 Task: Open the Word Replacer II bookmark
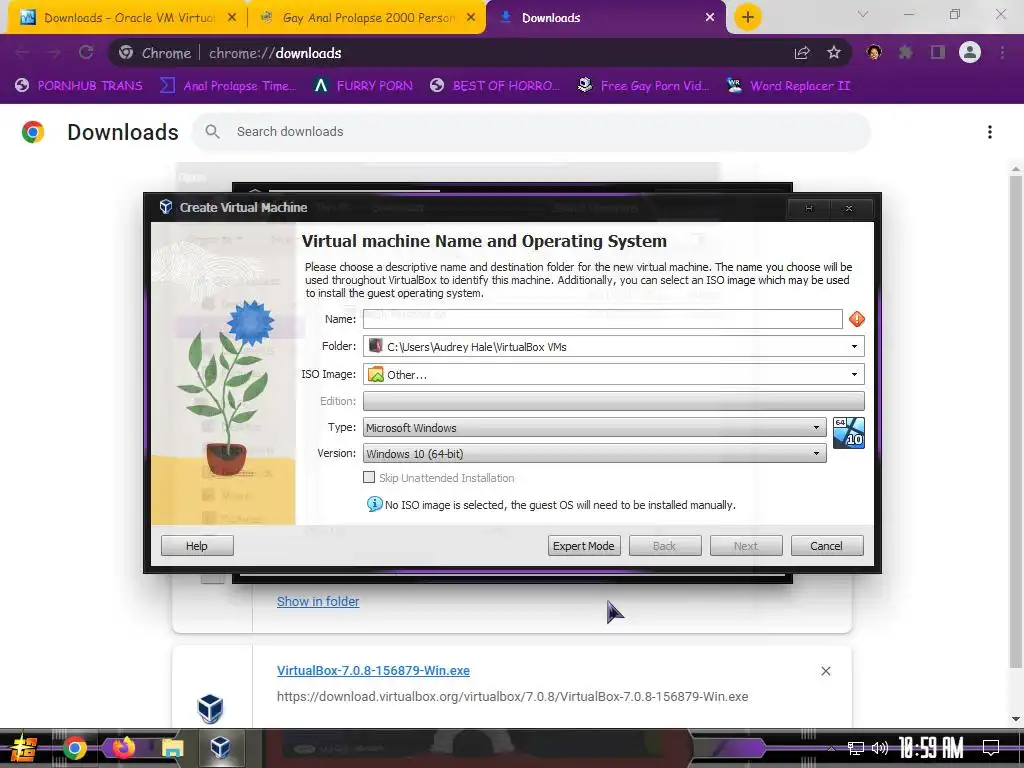(789, 86)
